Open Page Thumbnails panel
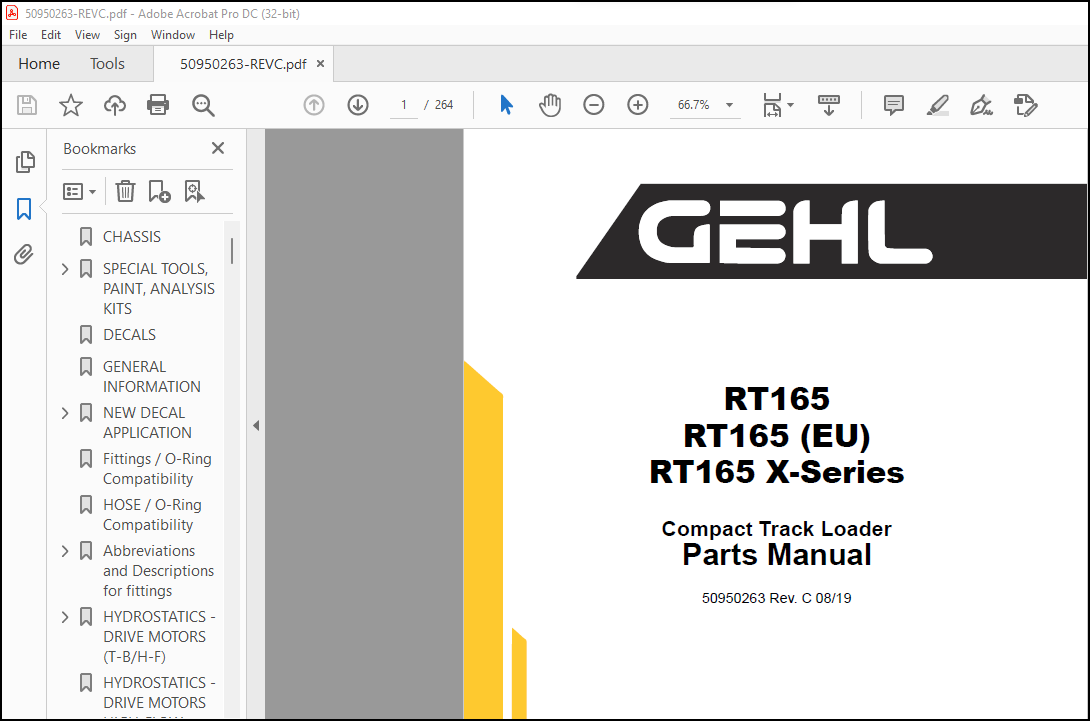The height and width of the screenshot is (721, 1090). pos(24,161)
